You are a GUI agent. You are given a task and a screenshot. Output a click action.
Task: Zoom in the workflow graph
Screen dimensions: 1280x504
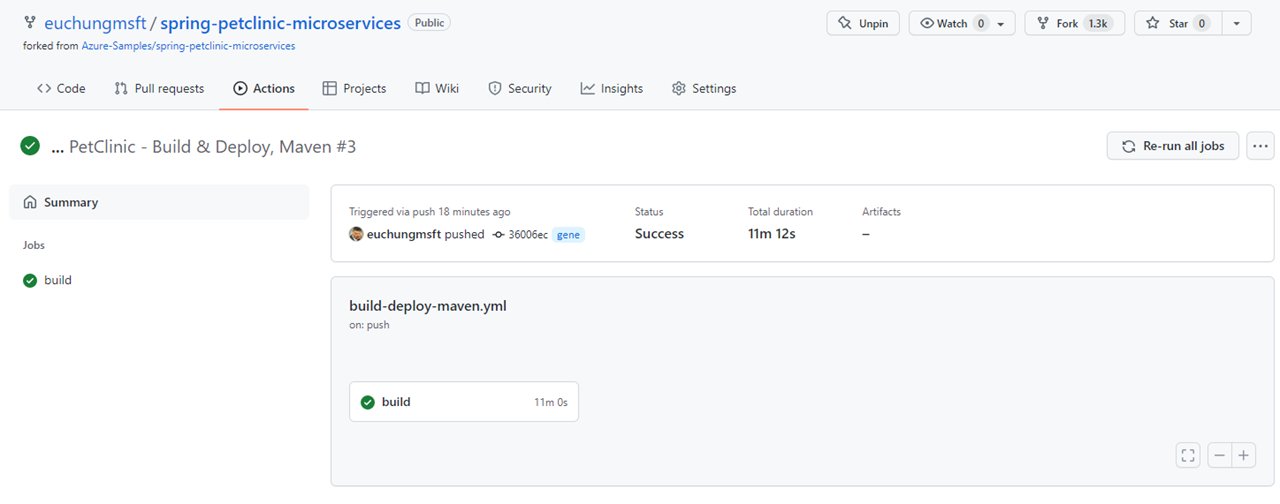click(x=1243, y=455)
